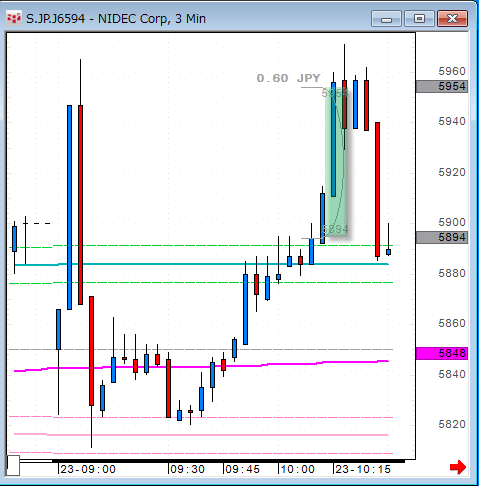
Task: Click the red scroll-right arrow icon
Action: 458,467
